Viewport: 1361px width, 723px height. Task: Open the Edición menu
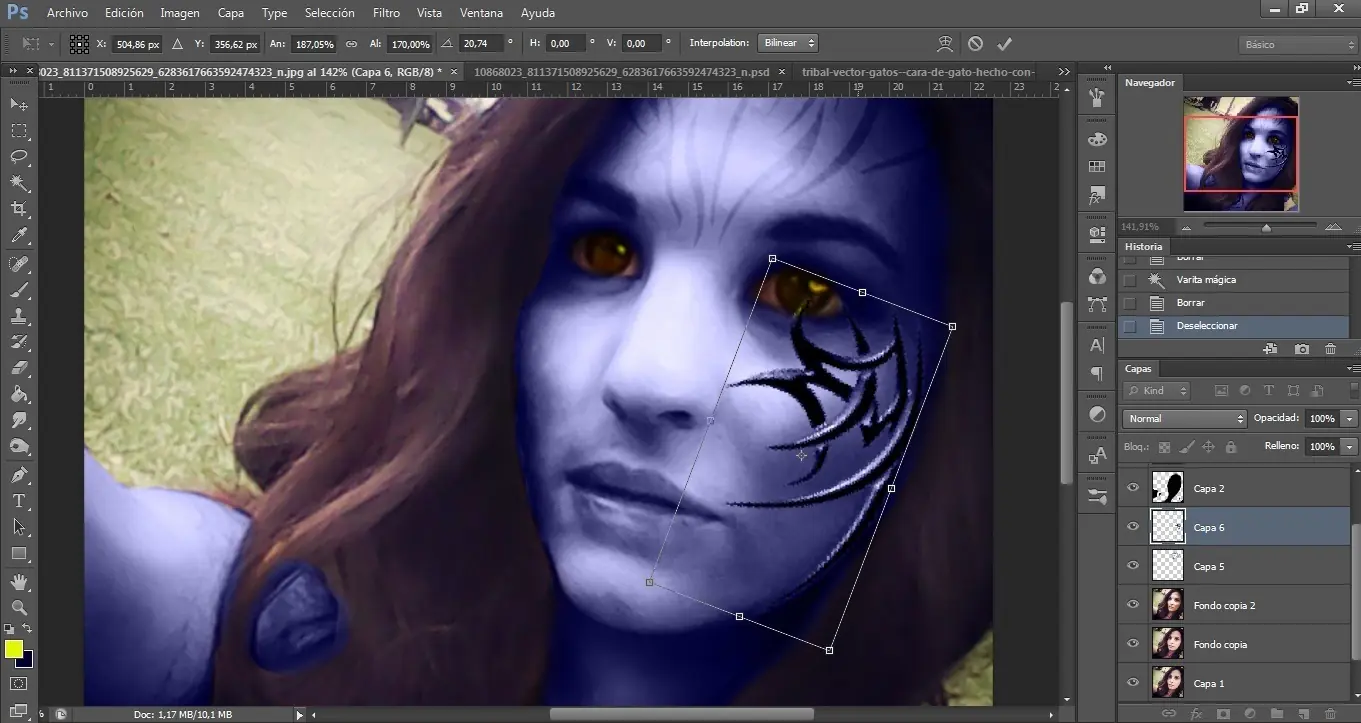click(x=124, y=13)
